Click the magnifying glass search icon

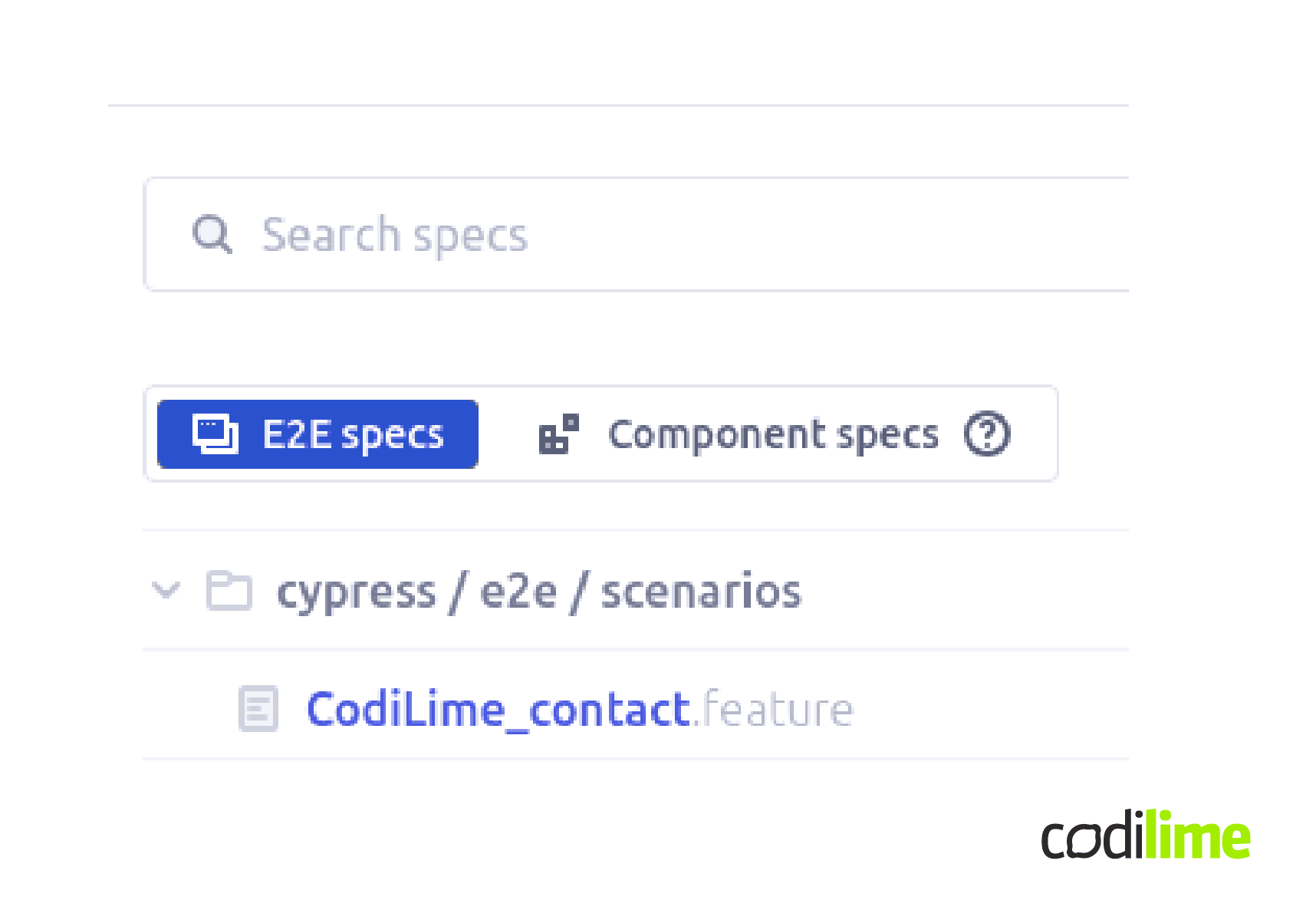[x=212, y=235]
